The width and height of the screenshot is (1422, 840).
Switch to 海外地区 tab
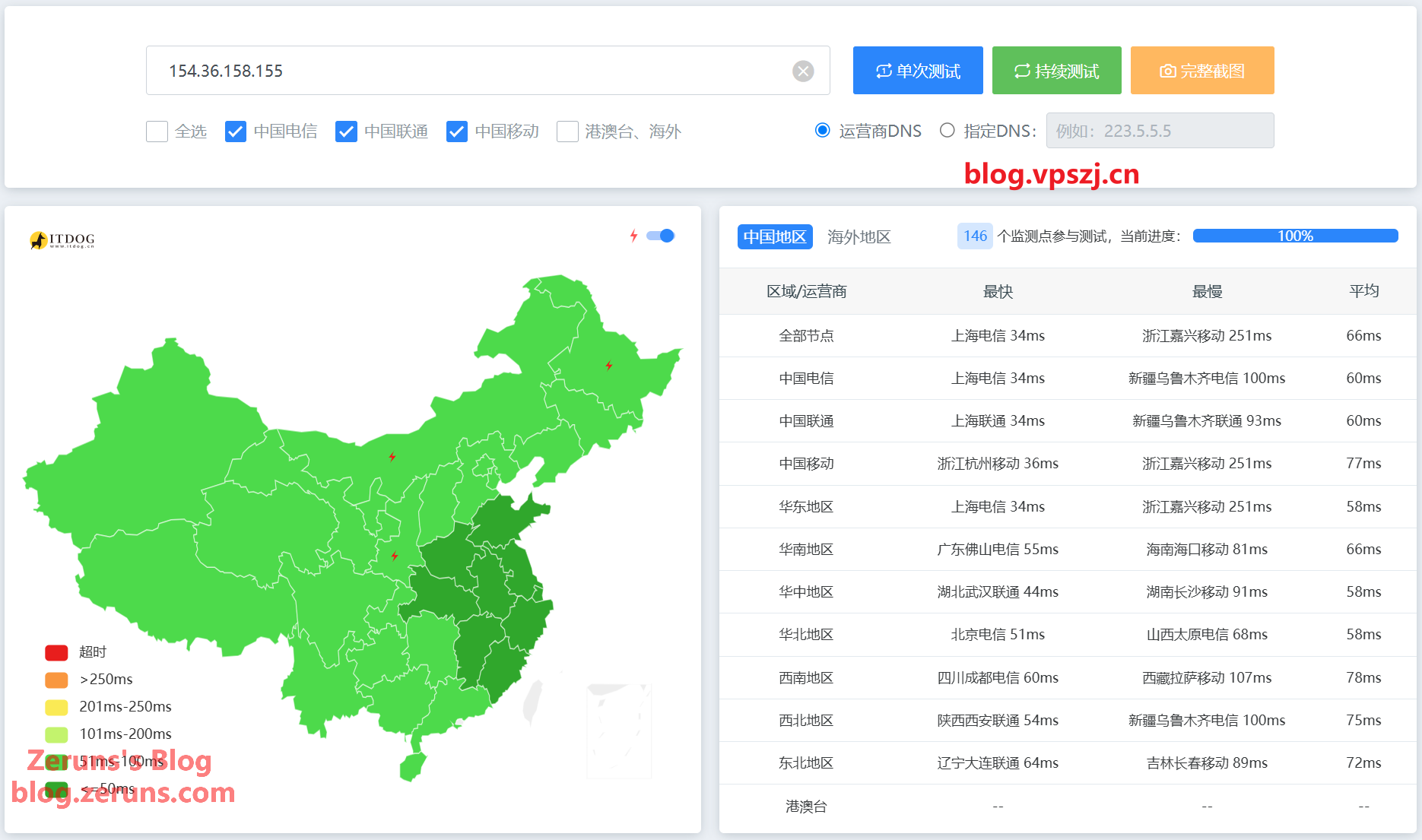859,237
